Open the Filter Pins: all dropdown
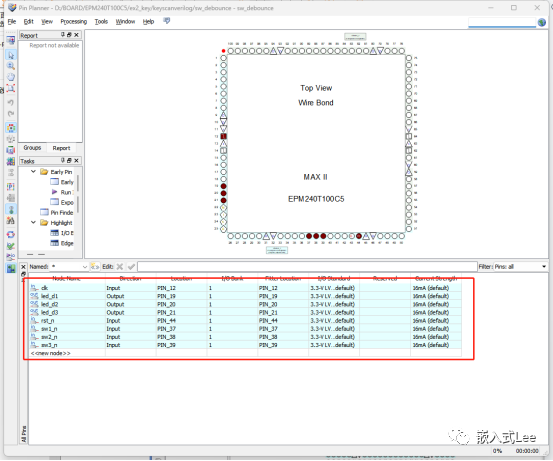553x461 pixels. (x=544, y=267)
